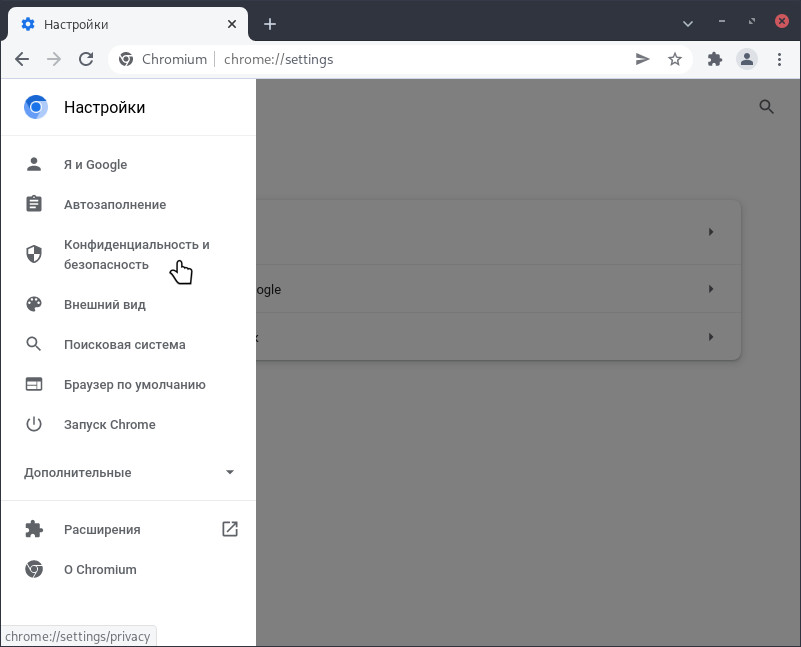Click the palette icon beside Внешний вид
The image size is (801, 647).
pyautogui.click(x=34, y=304)
